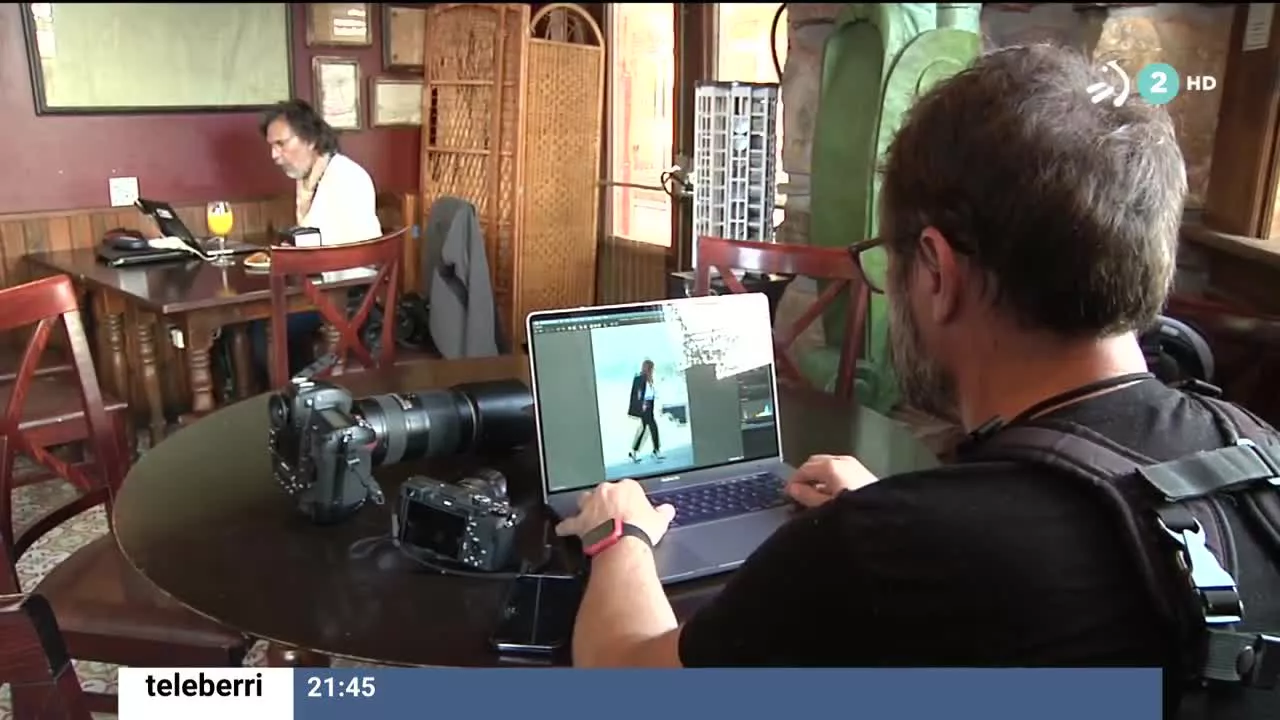Click the teal number 2 channel circle
Viewport: 1280px width, 720px height.
click(x=1157, y=84)
